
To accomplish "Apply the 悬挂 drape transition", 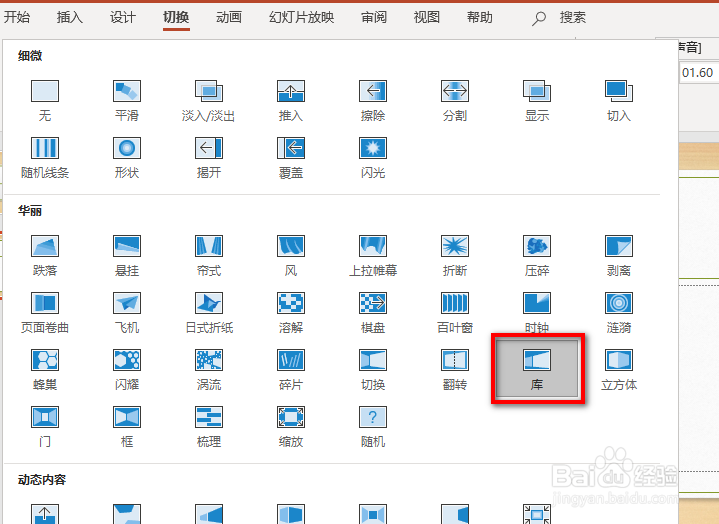I will coord(127,256).
